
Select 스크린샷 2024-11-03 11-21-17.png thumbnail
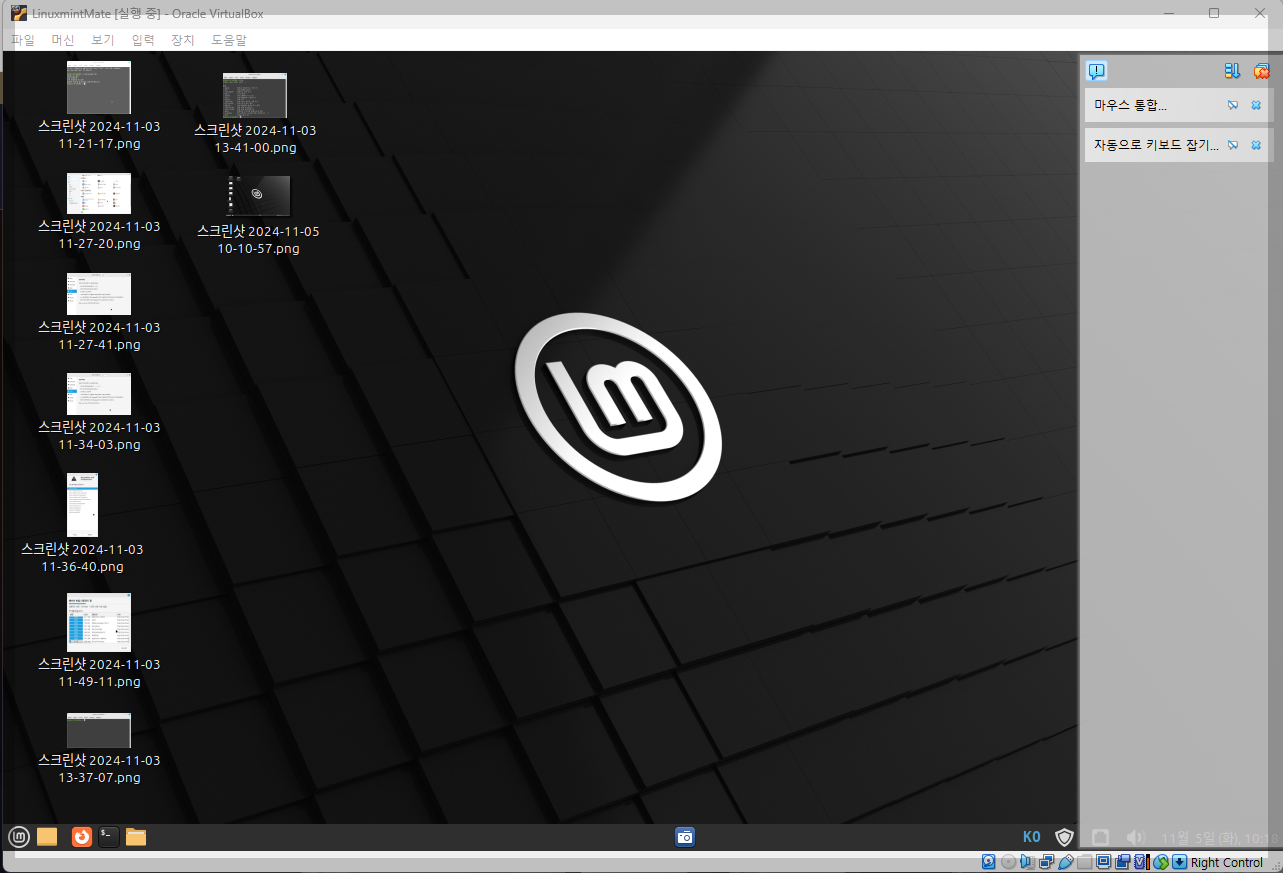99,88
